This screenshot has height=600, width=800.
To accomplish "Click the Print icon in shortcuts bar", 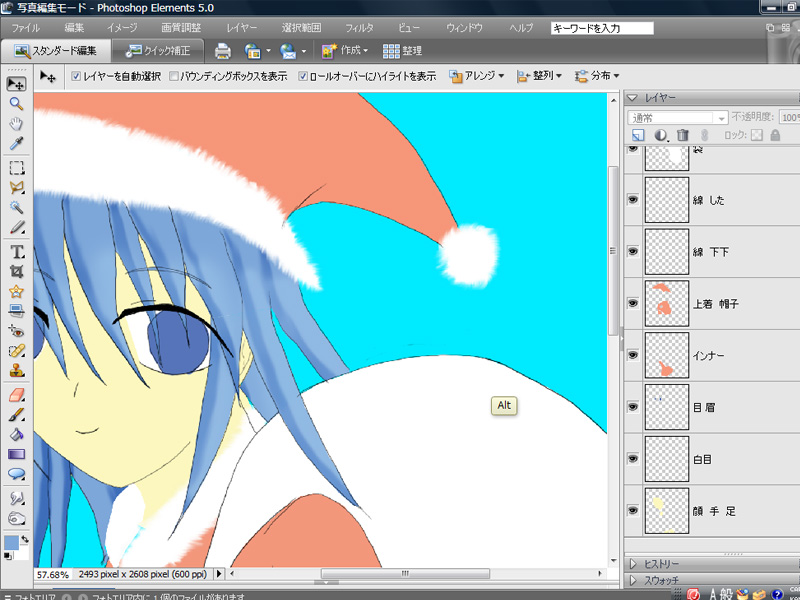I will pos(222,51).
